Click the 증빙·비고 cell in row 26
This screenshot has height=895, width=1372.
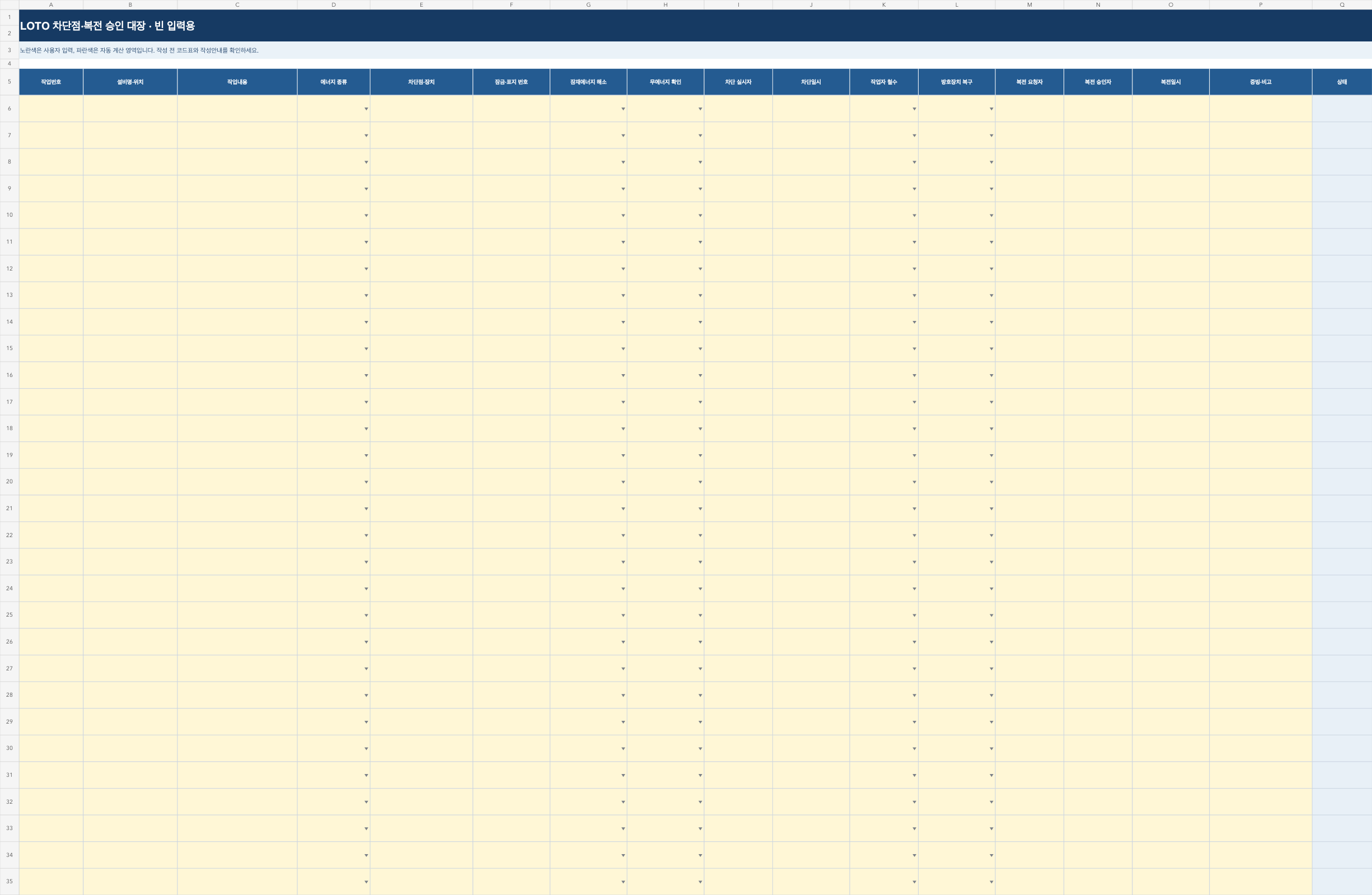tap(1261, 642)
